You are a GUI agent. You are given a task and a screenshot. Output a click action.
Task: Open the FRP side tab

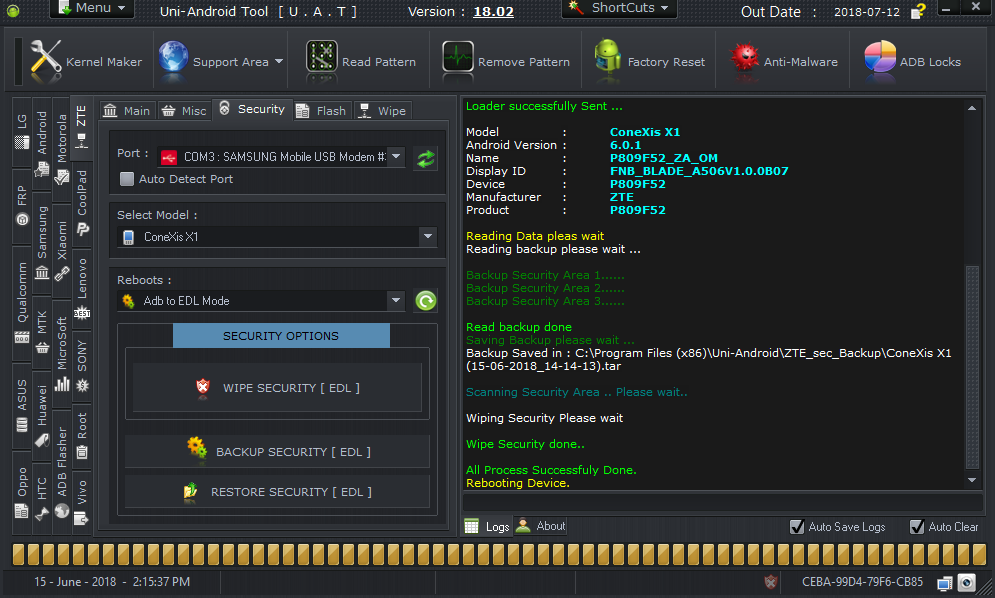coord(22,206)
